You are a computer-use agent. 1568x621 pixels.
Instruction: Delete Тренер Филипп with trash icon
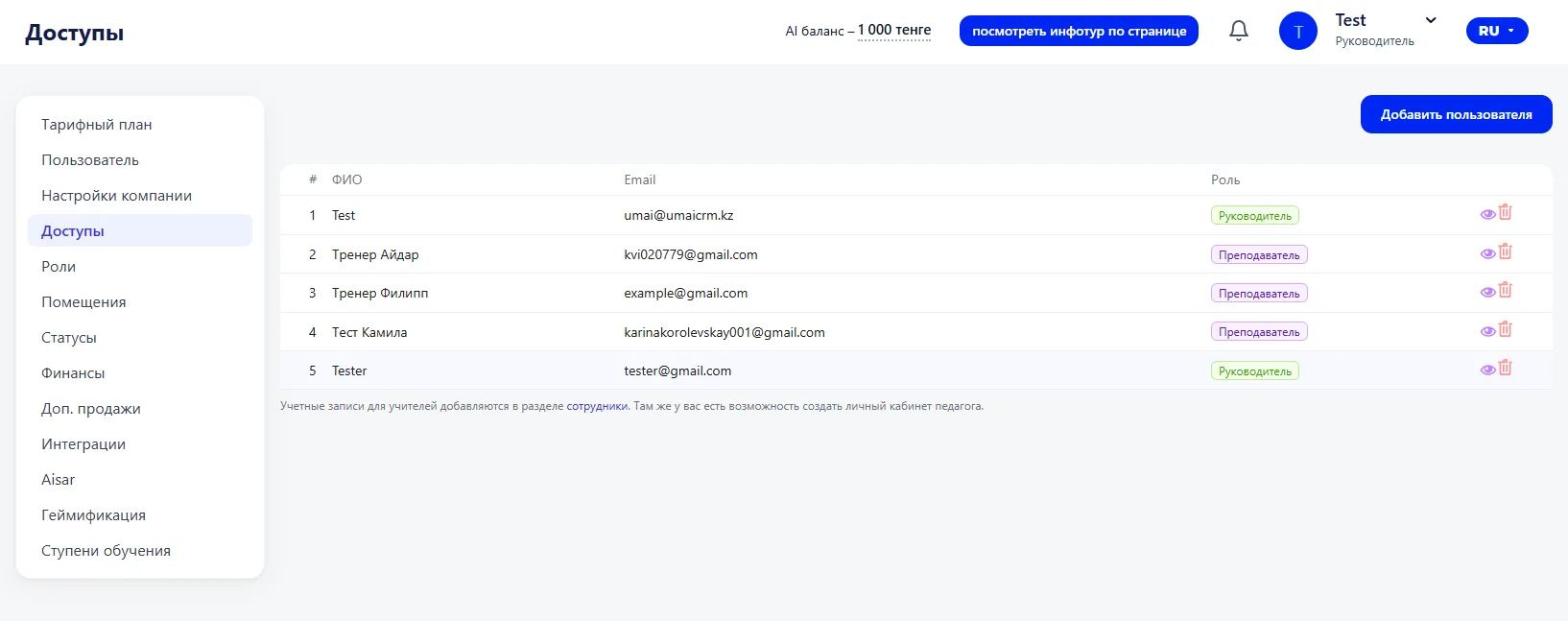pos(1506,290)
